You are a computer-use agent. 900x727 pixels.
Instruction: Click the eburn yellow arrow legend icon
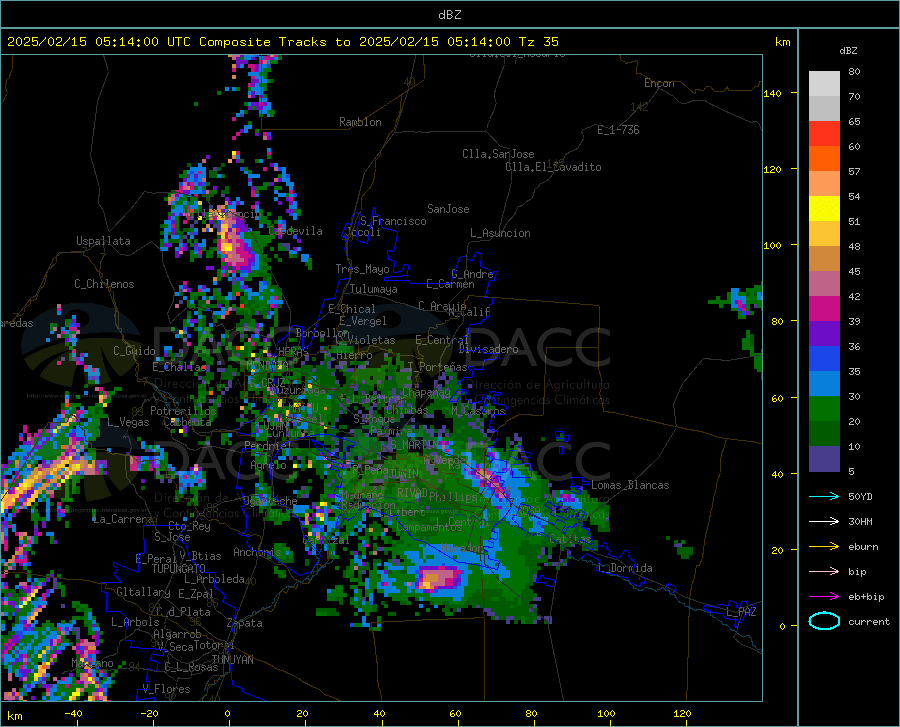(x=824, y=547)
